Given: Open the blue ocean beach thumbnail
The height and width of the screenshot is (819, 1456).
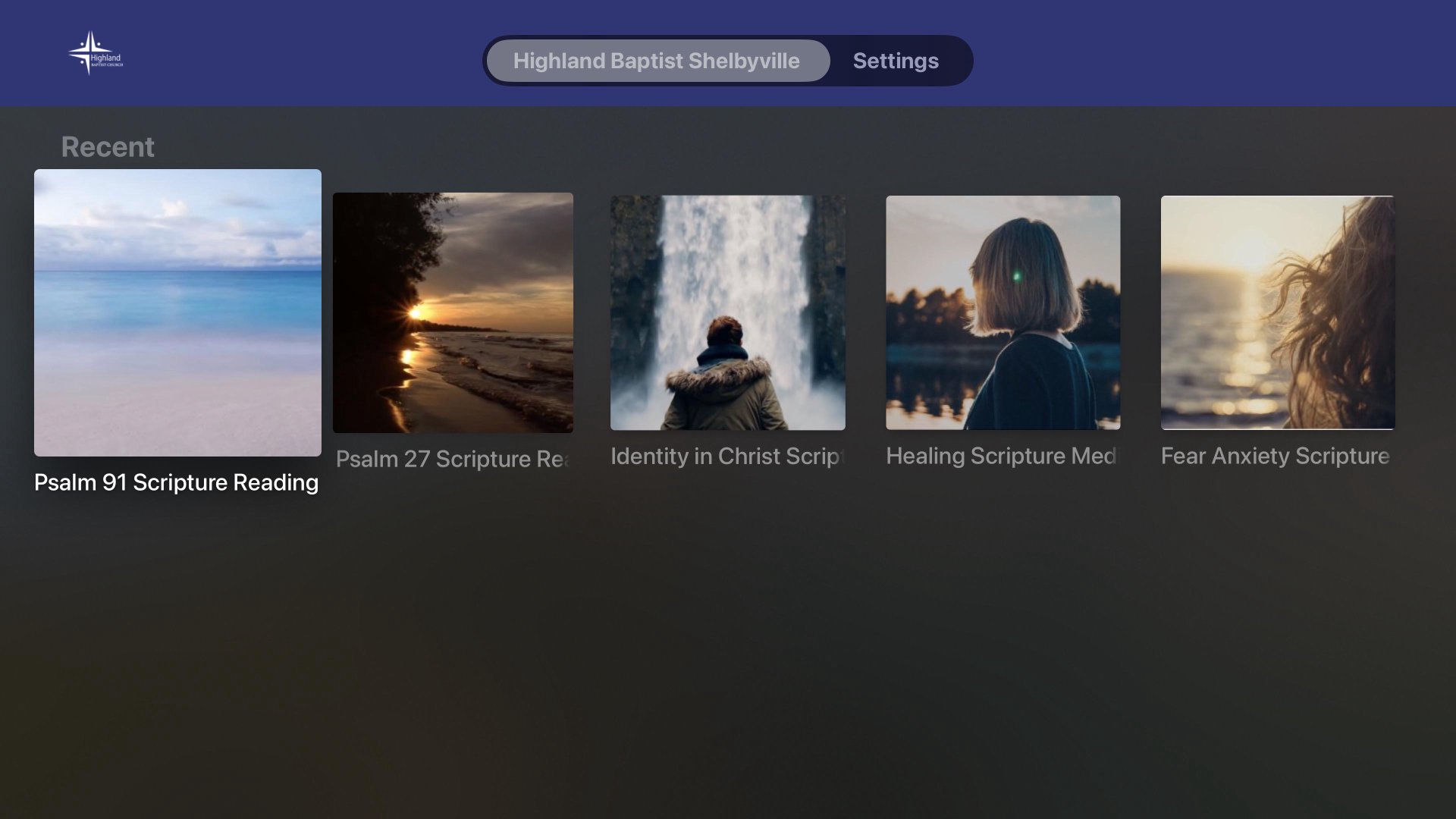Looking at the screenshot, I should point(177,312).
